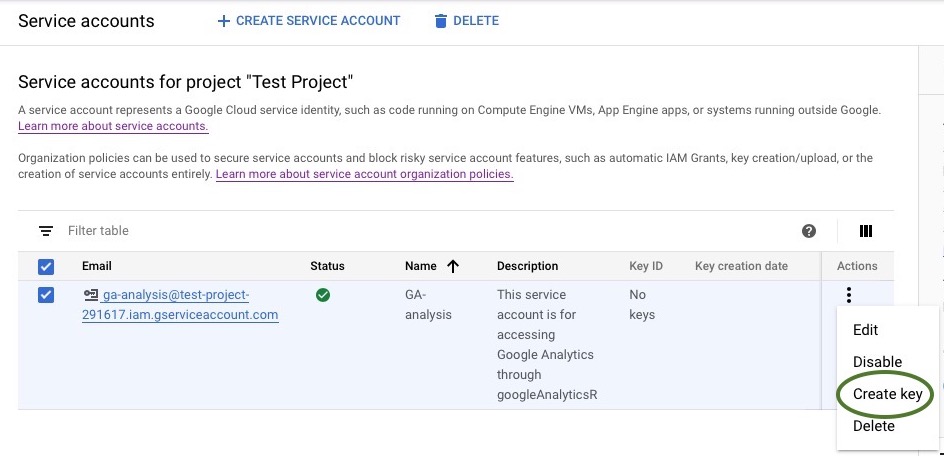
Task: Select Edit from the actions menu
Action: 865,330
